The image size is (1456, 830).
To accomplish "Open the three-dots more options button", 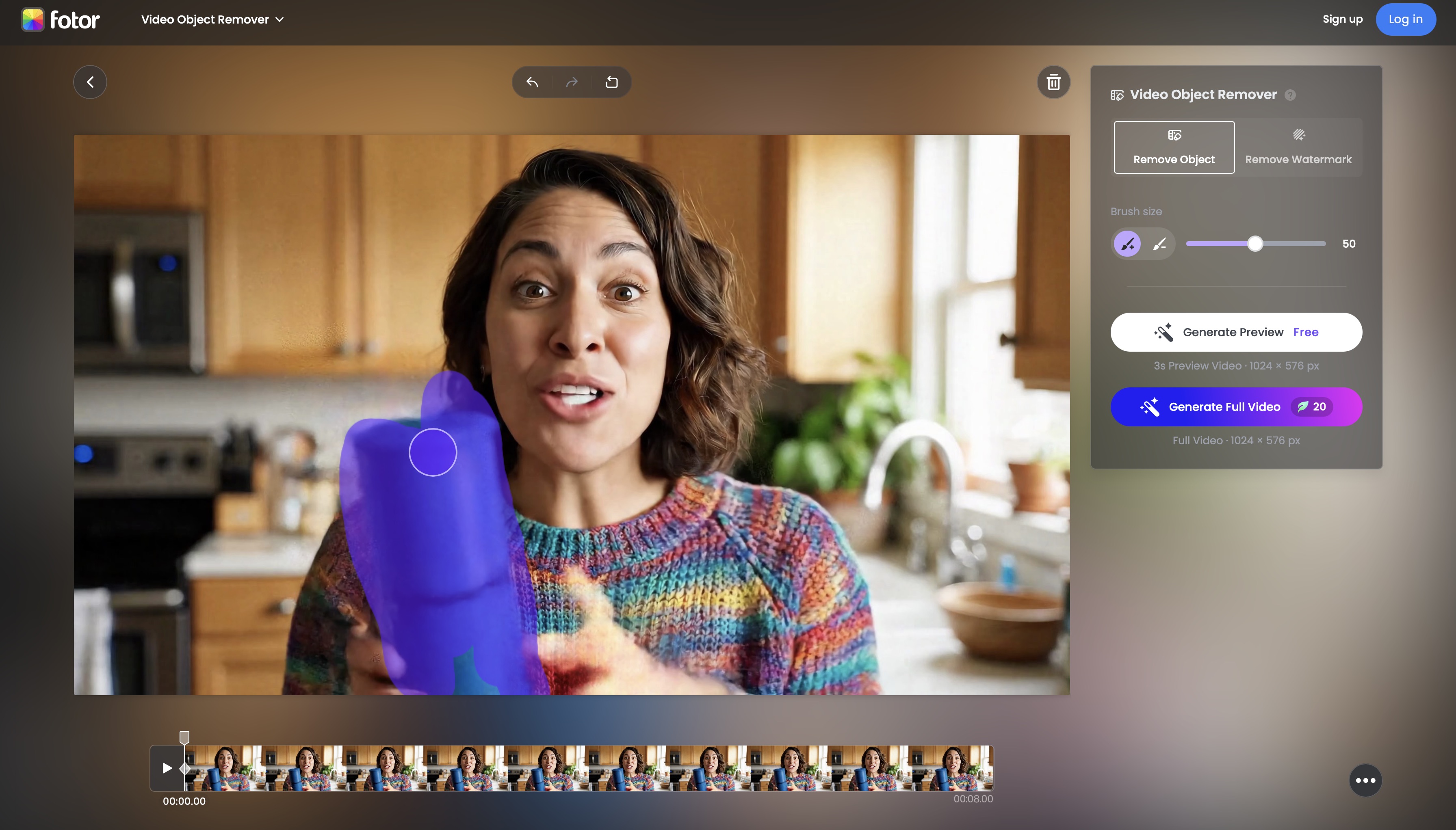I will [x=1365, y=780].
